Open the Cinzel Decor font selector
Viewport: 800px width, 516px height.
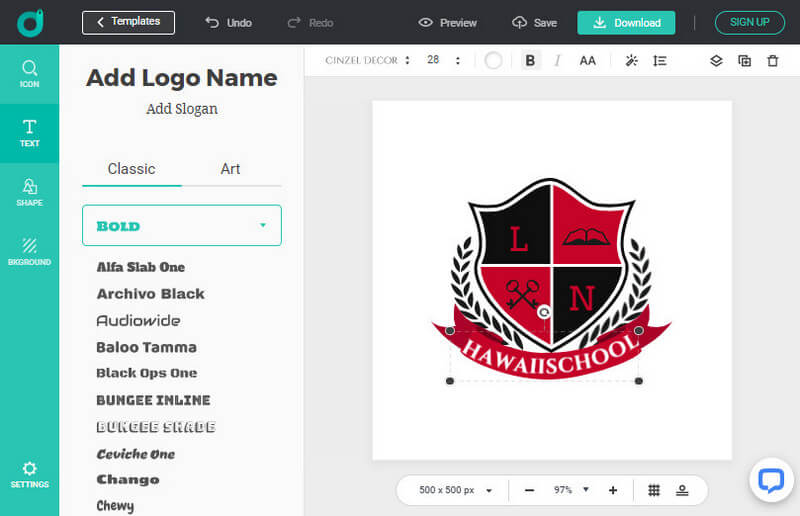pos(367,61)
